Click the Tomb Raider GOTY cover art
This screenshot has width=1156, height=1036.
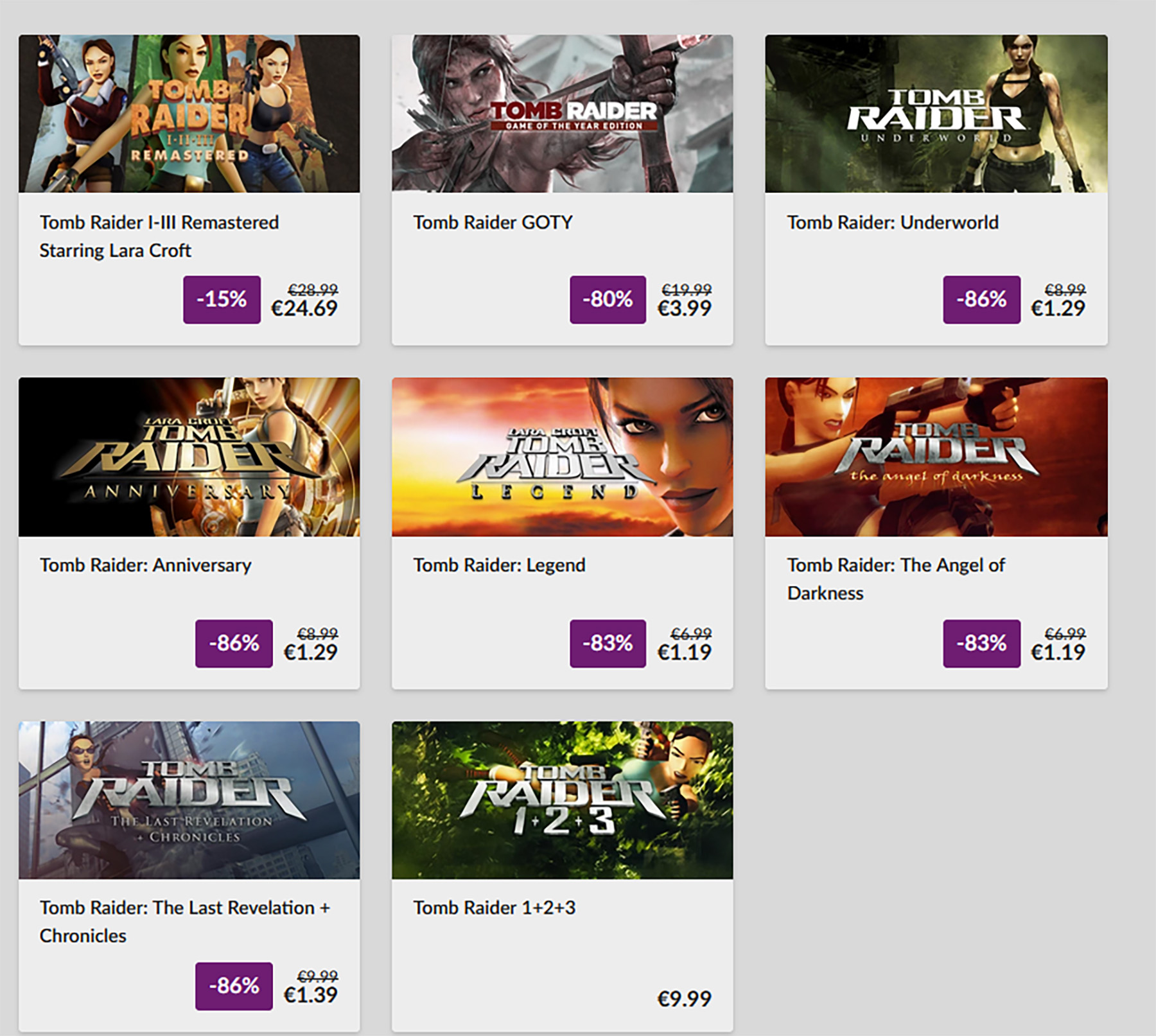(562, 114)
